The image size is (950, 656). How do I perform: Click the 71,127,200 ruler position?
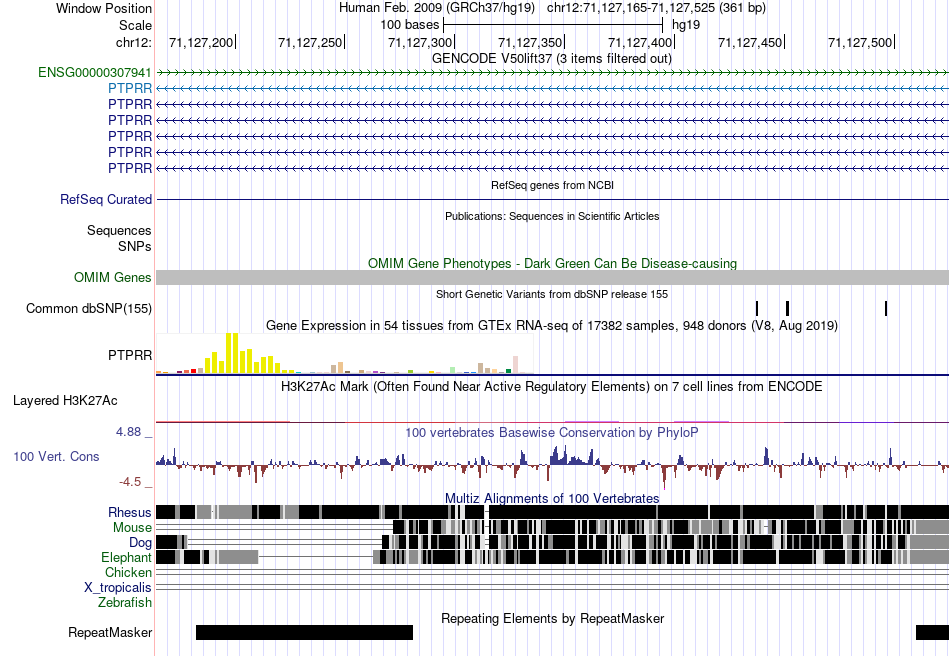click(201, 42)
